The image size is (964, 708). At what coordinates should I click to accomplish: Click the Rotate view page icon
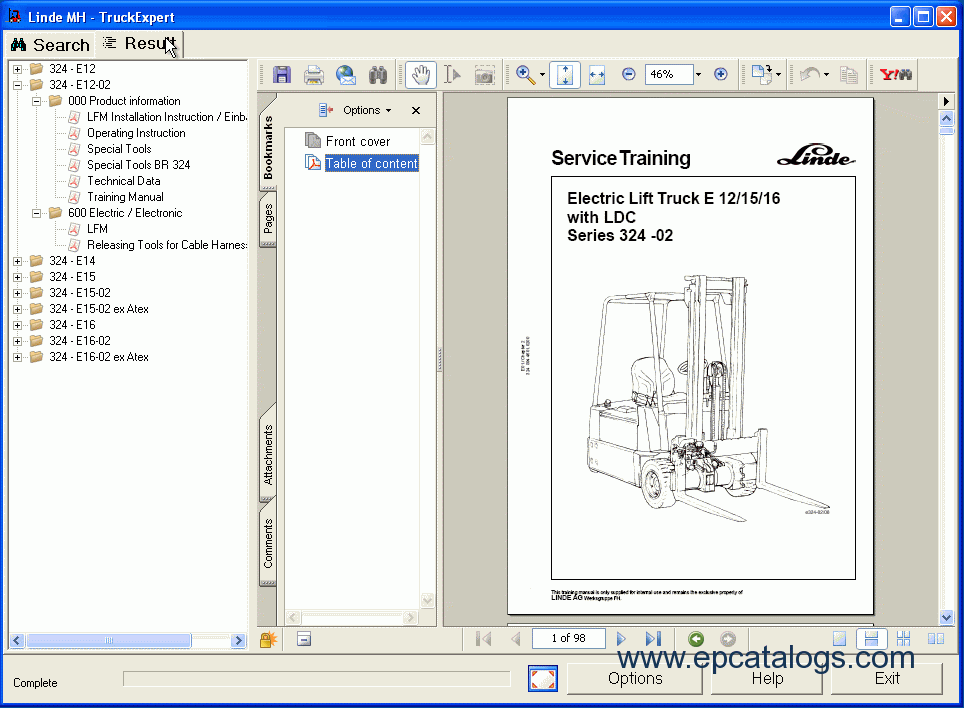pos(762,74)
